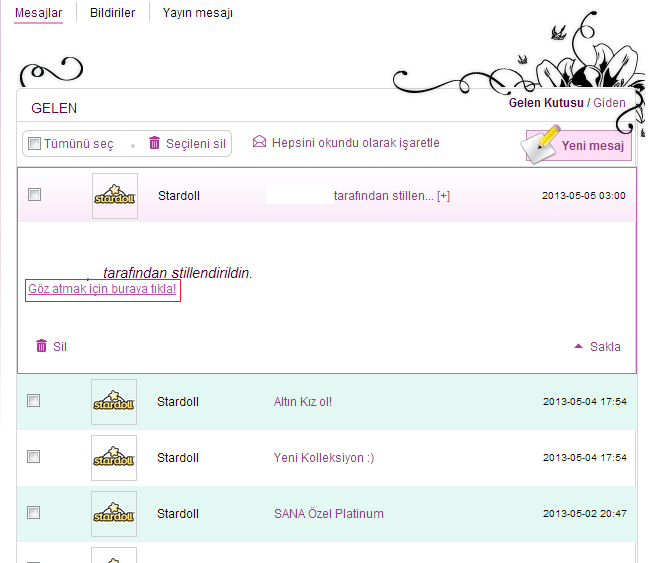Click Stardoll logo of the 03:00 message

pos(115,196)
